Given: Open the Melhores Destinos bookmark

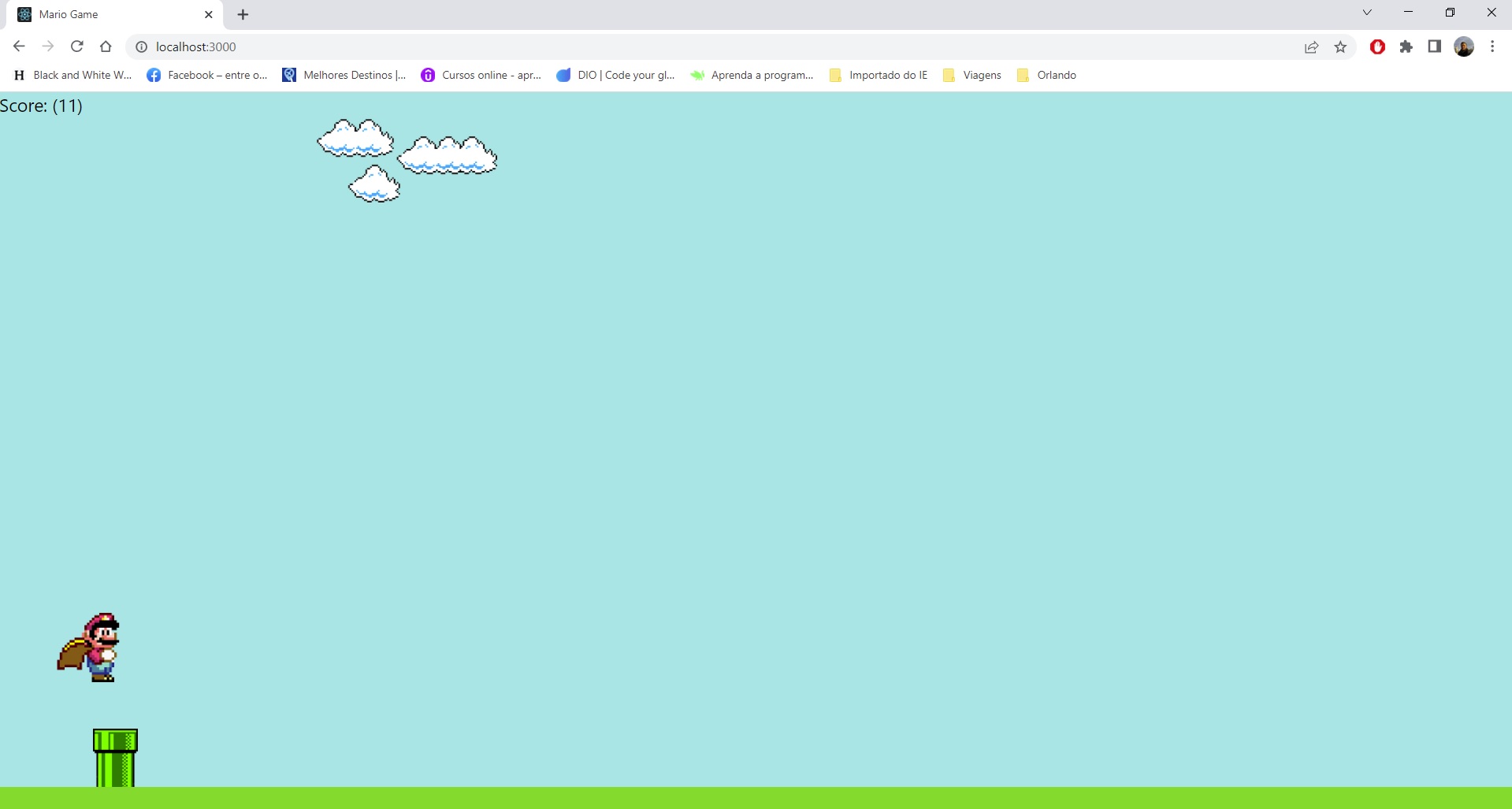Looking at the screenshot, I should point(344,75).
